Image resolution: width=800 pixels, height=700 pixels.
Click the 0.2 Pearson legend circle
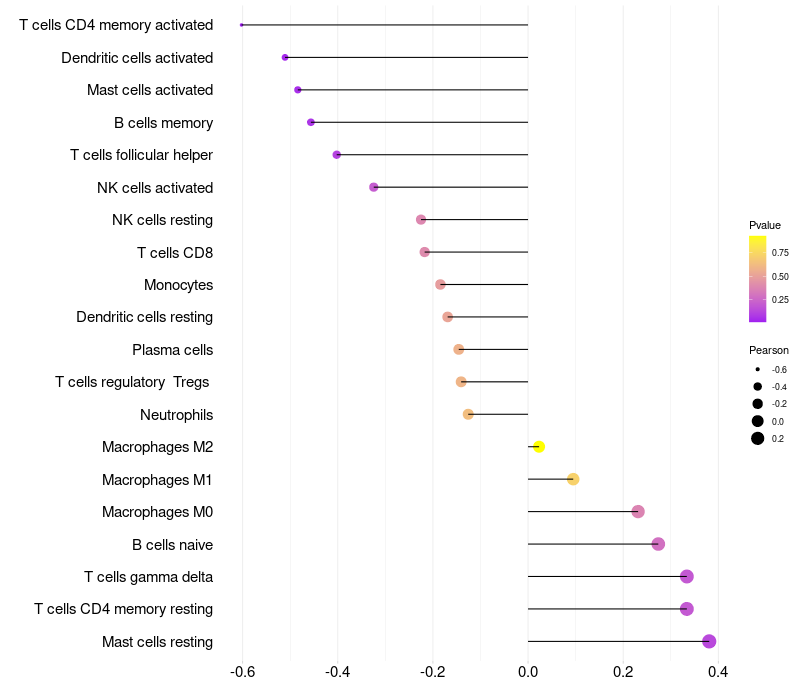[758, 438]
